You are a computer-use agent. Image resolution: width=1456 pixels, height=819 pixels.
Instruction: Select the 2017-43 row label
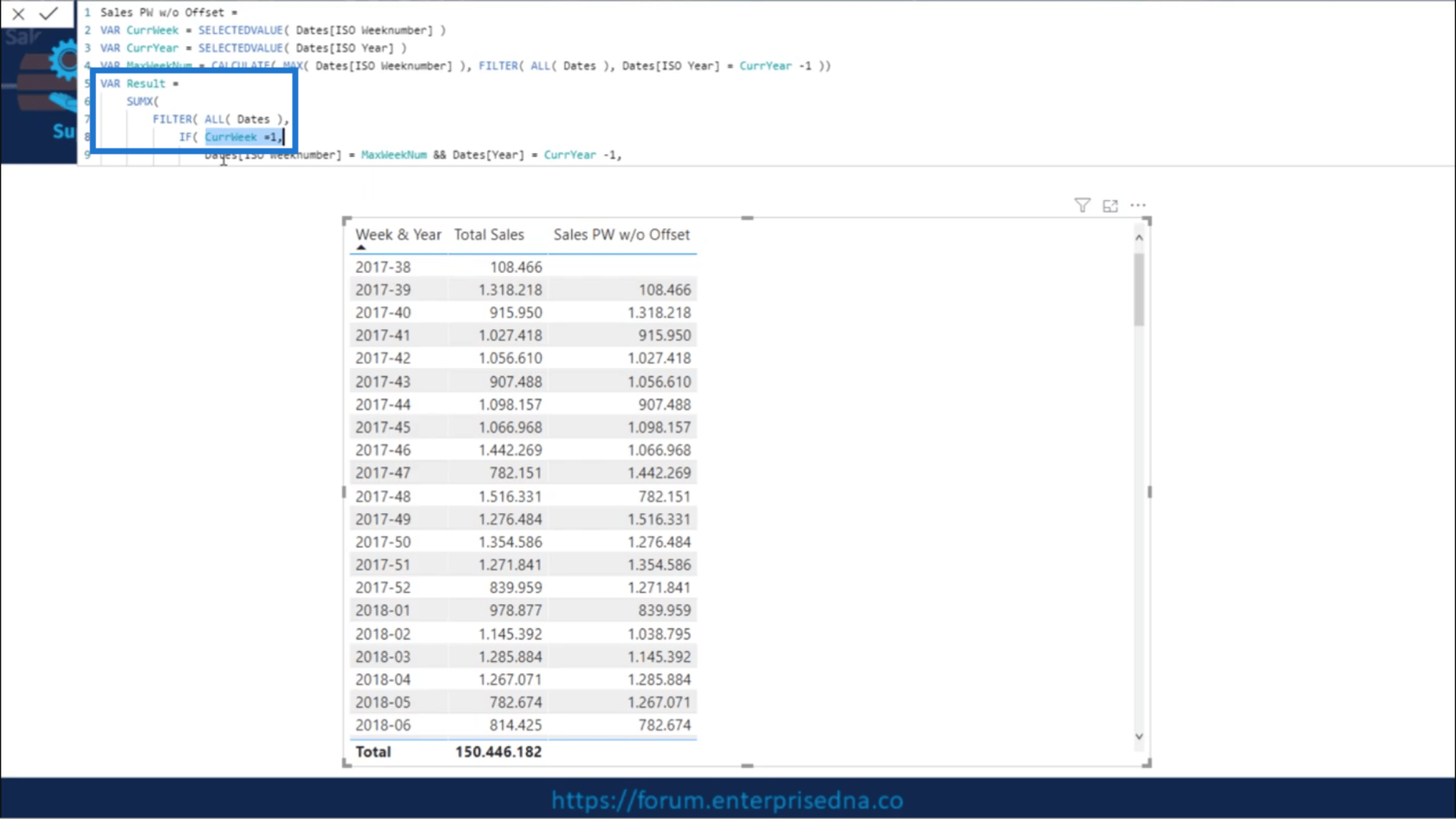tap(383, 381)
